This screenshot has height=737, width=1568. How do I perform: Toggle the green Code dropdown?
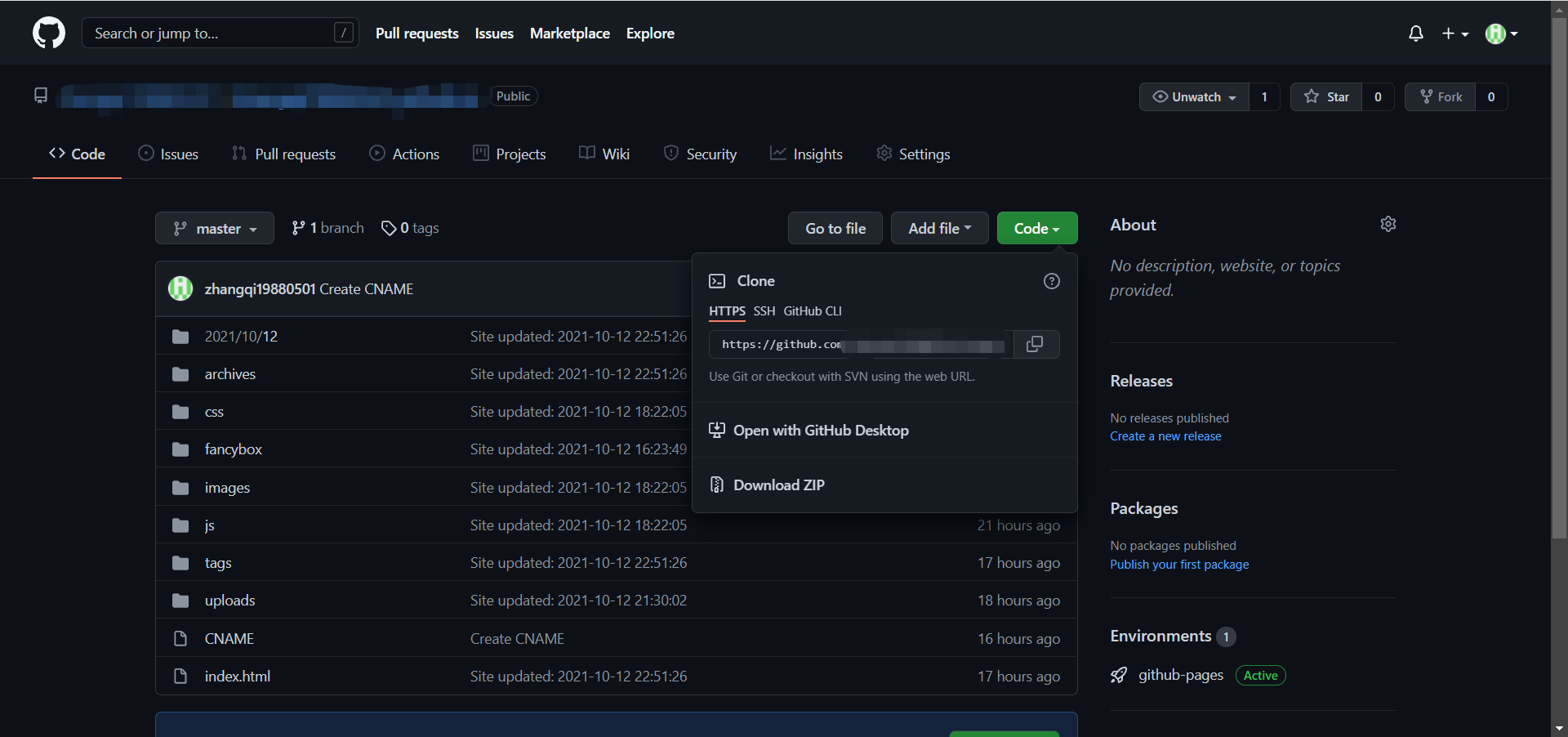[1037, 228]
